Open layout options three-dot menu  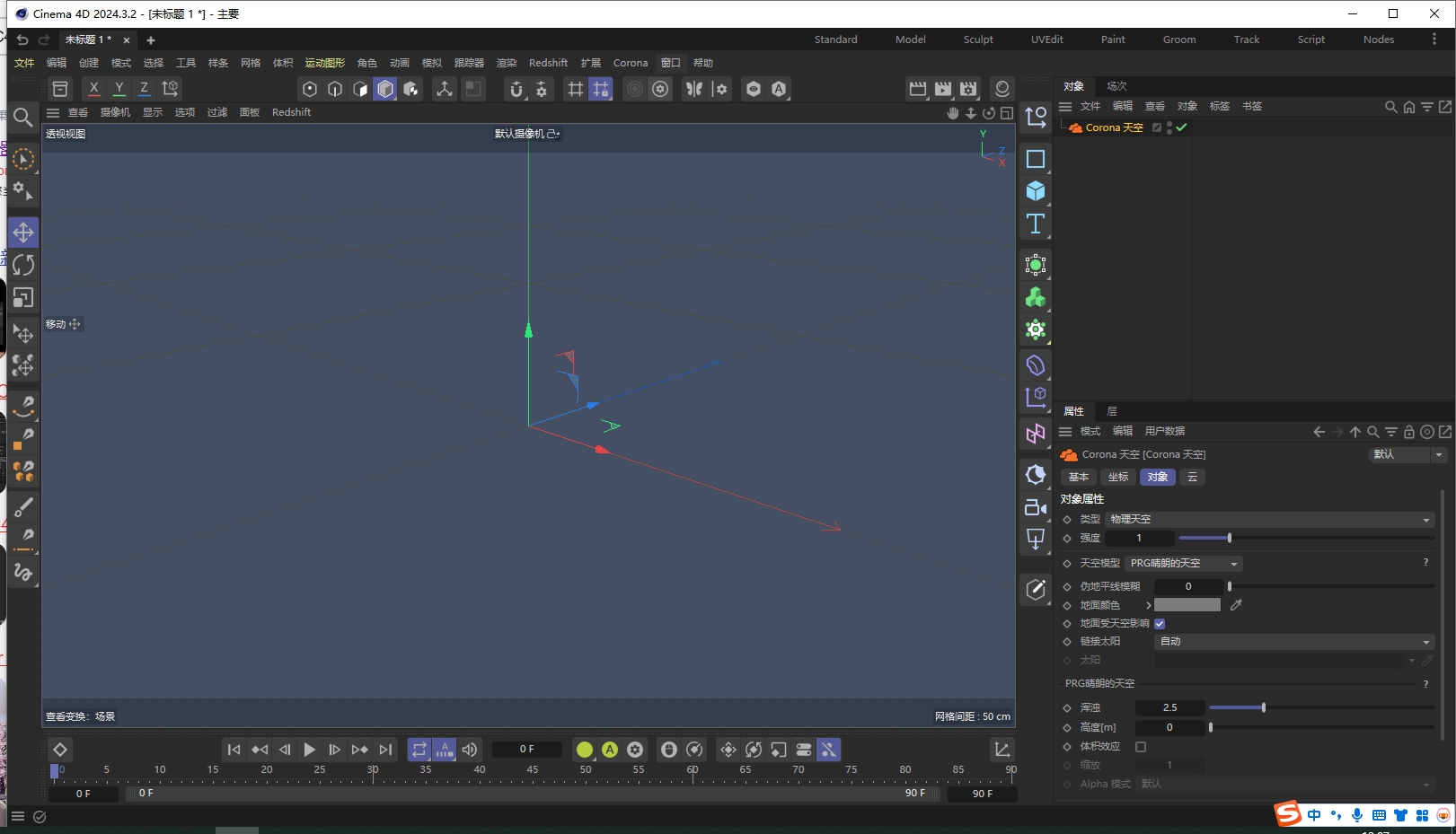(x=1434, y=40)
